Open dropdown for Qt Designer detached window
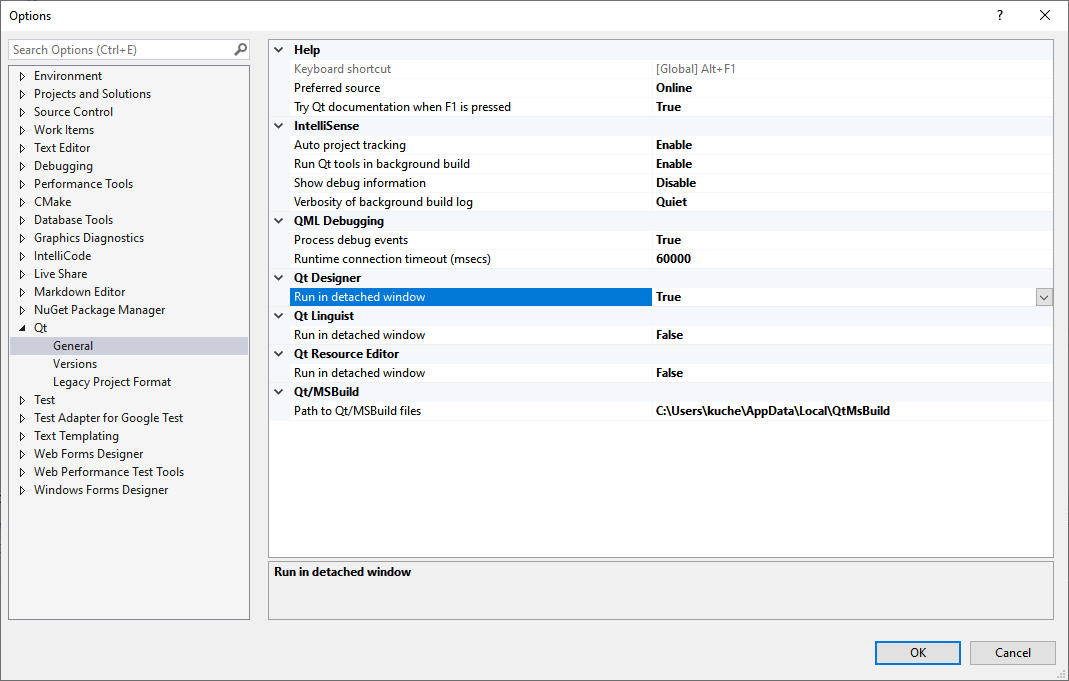 1044,297
